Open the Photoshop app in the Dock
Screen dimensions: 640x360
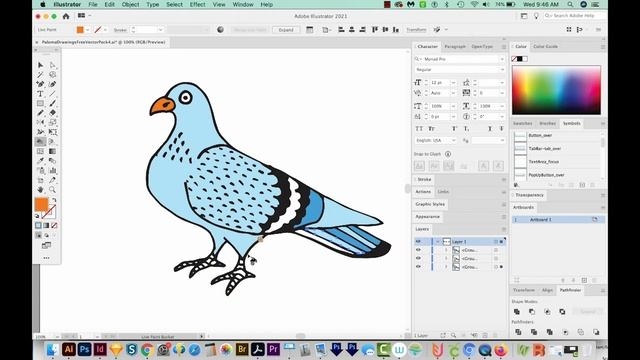84,349
